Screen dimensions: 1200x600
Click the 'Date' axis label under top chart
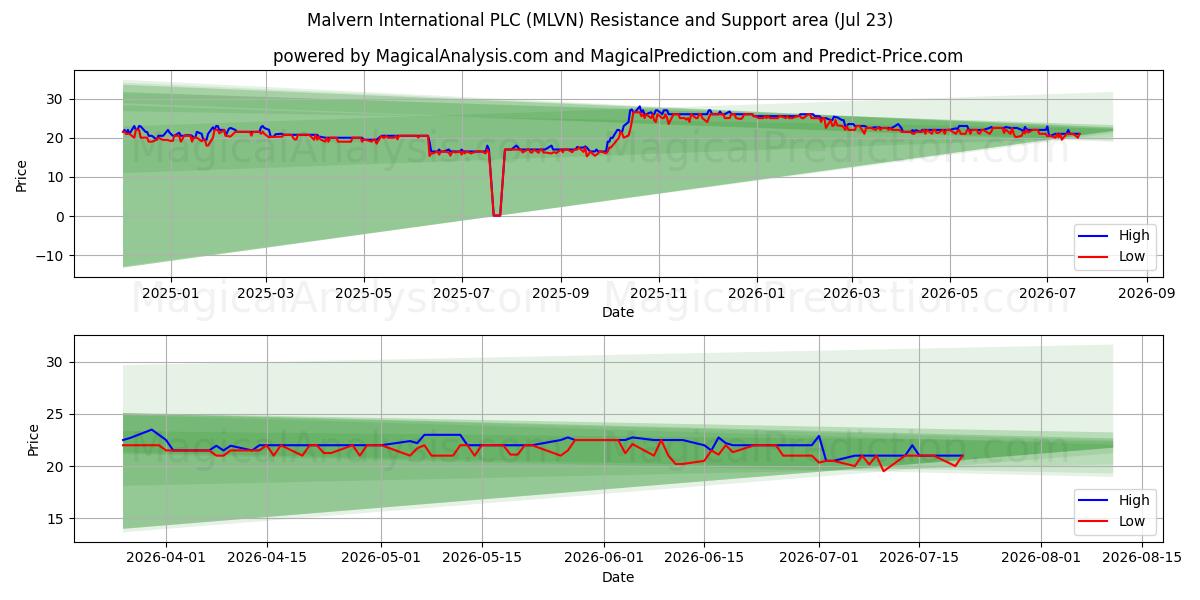(x=618, y=312)
